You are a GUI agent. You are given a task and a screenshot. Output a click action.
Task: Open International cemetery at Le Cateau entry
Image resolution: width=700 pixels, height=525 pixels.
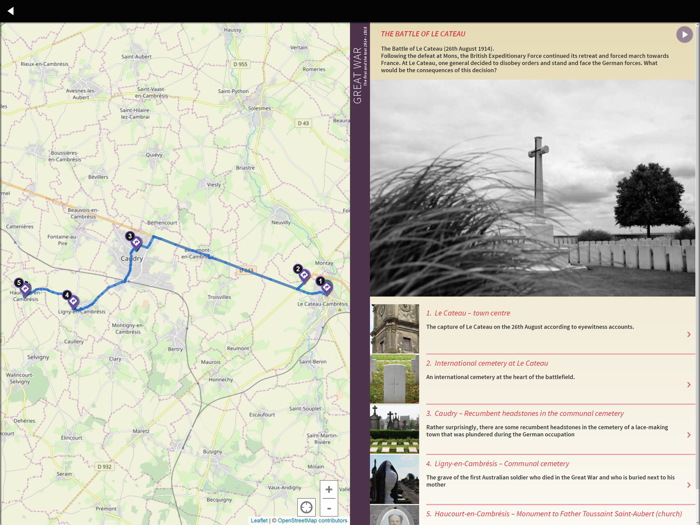(x=533, y=379)
